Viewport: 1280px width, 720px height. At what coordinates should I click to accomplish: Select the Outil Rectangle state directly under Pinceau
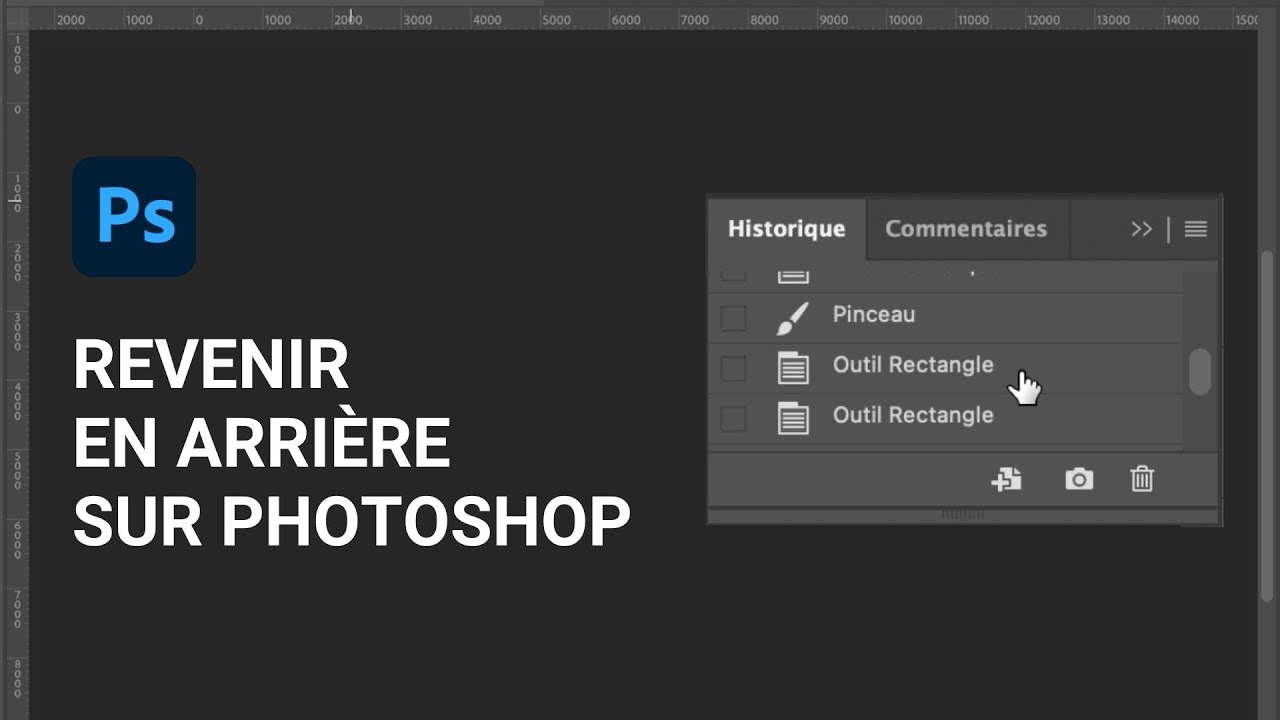(x=945, y=368)
